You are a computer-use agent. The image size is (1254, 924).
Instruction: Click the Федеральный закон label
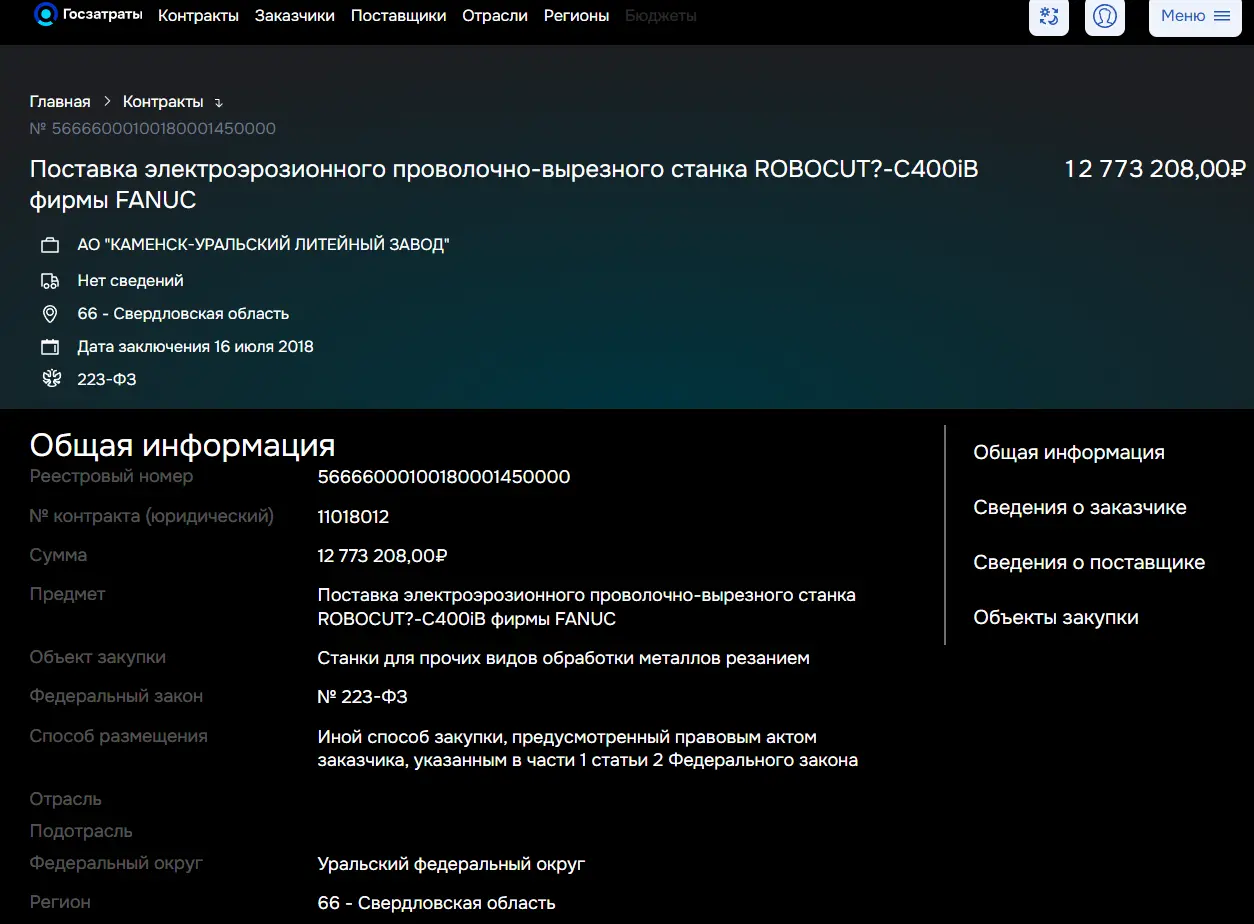[x=116, y=696]
